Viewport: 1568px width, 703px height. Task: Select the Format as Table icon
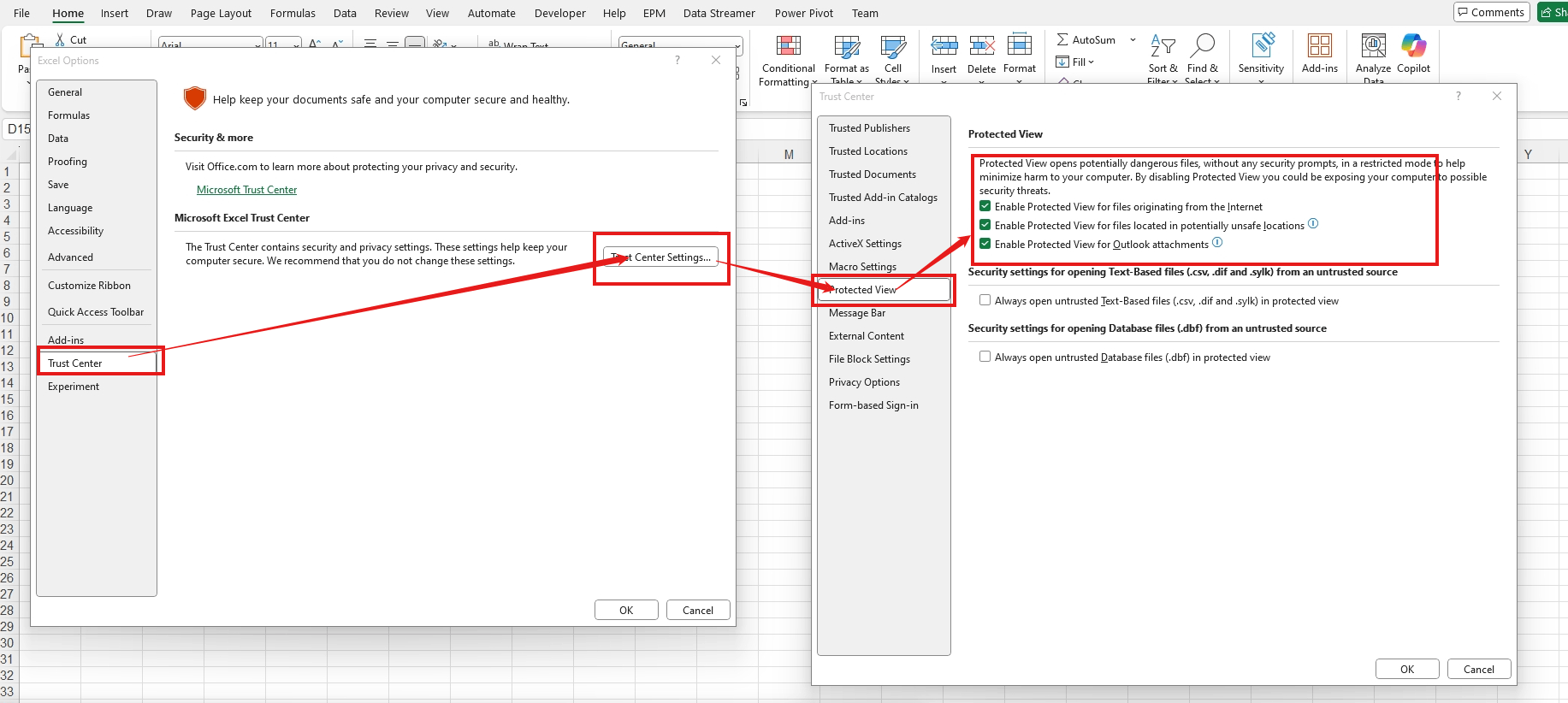point(847,47)
